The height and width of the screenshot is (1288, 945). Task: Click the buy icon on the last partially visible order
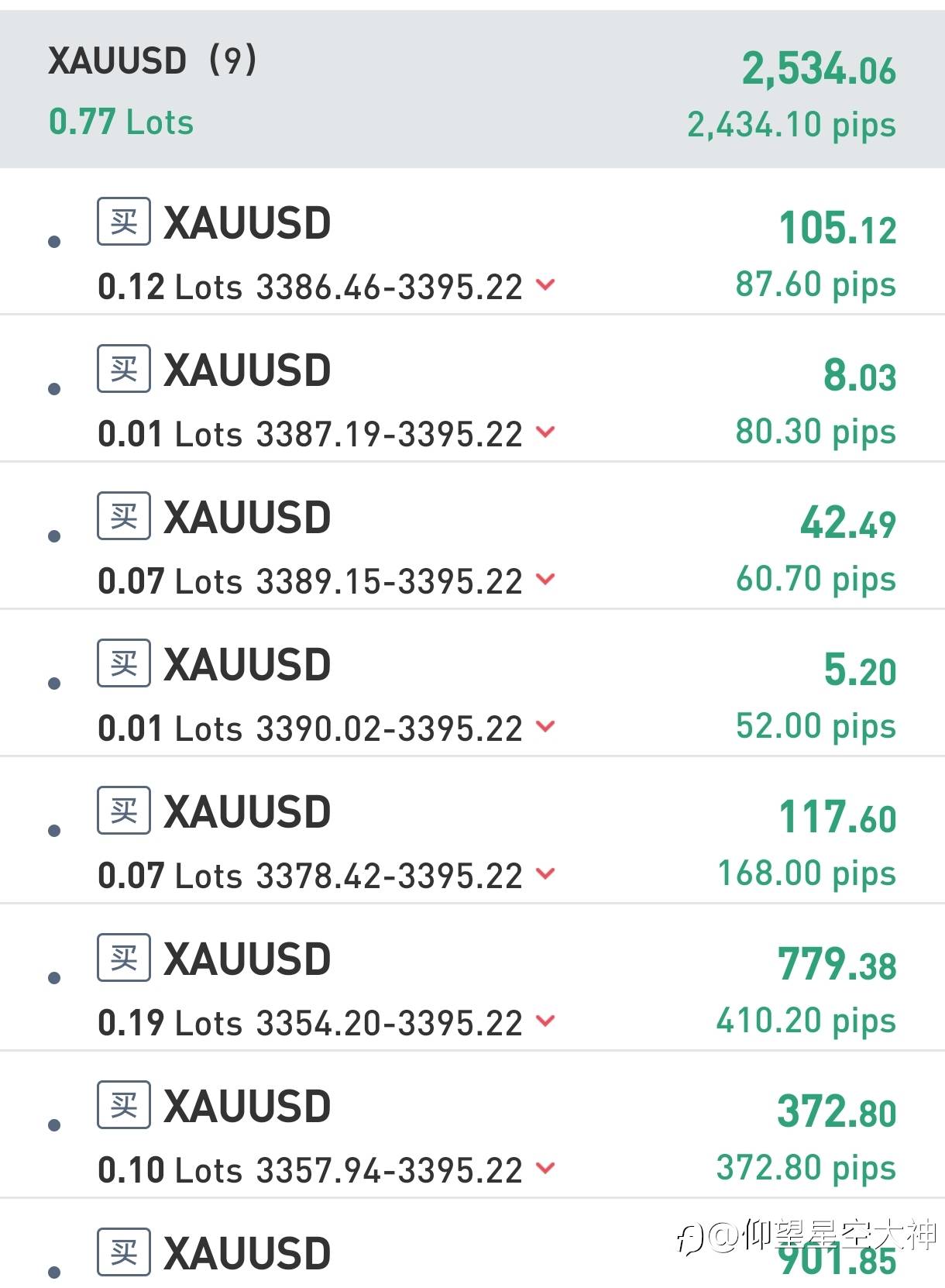tap(124, 1252)
